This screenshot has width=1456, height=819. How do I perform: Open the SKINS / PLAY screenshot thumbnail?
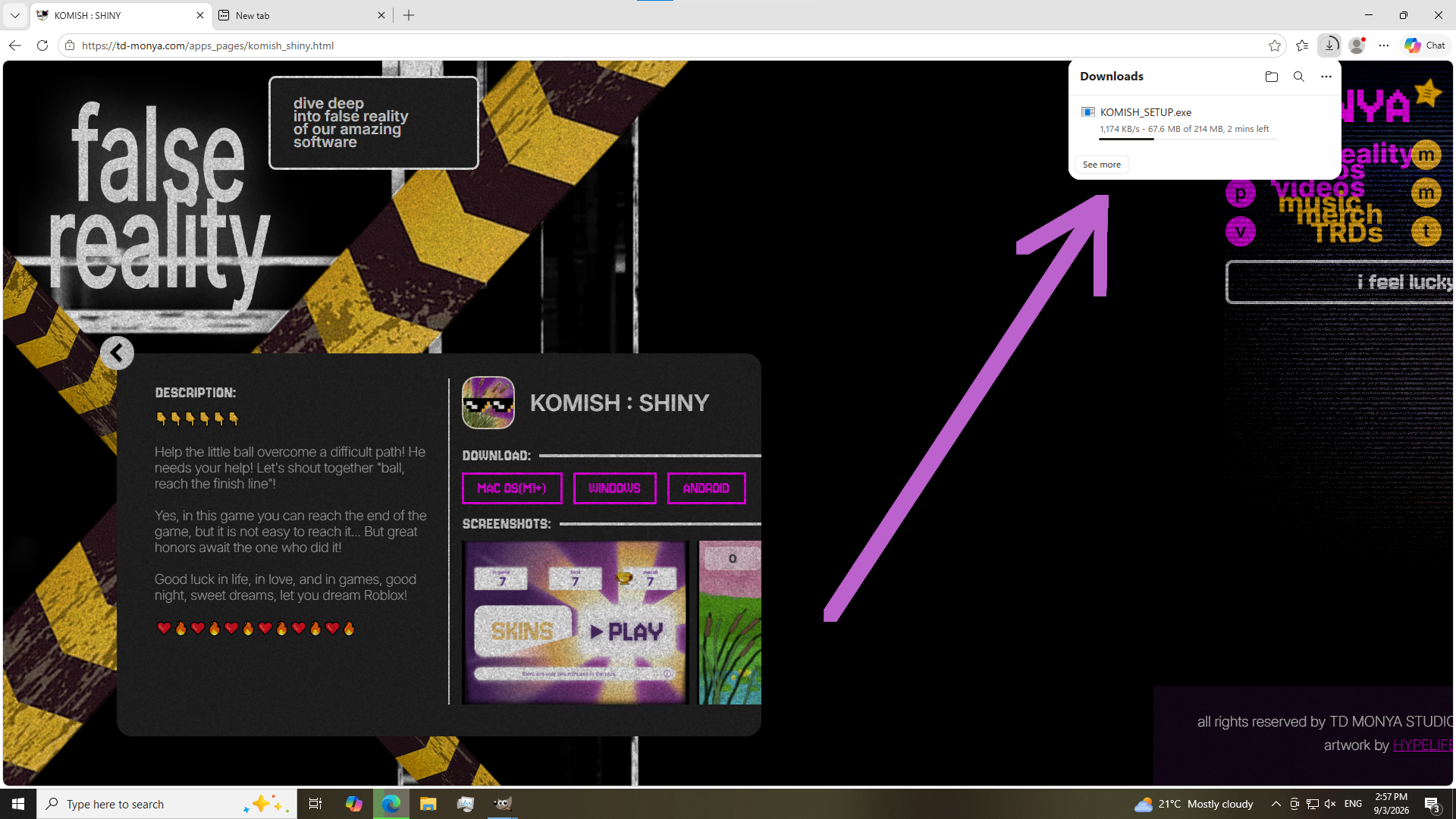[x=575, y=623]
